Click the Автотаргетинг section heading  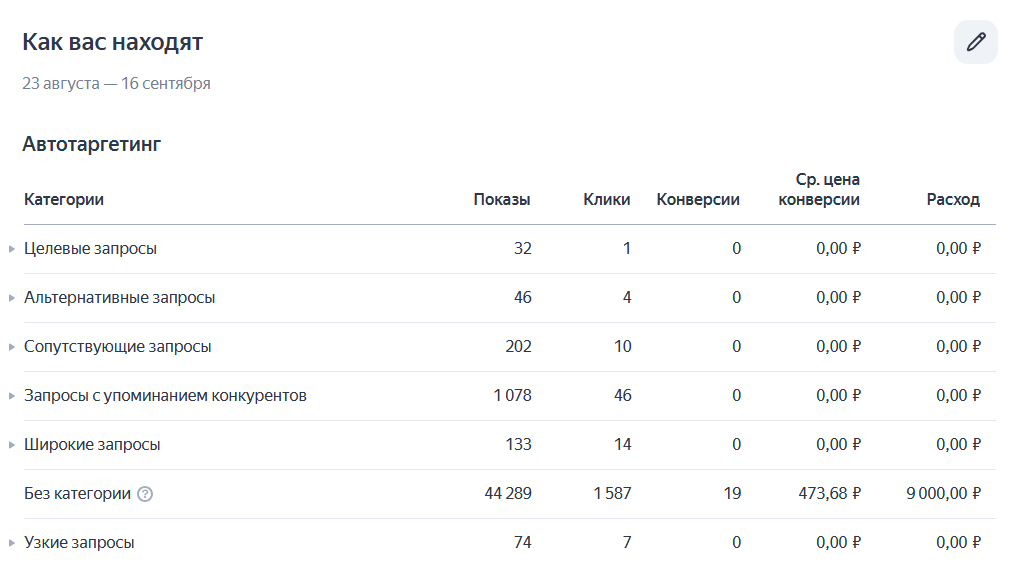coord(92,145)
